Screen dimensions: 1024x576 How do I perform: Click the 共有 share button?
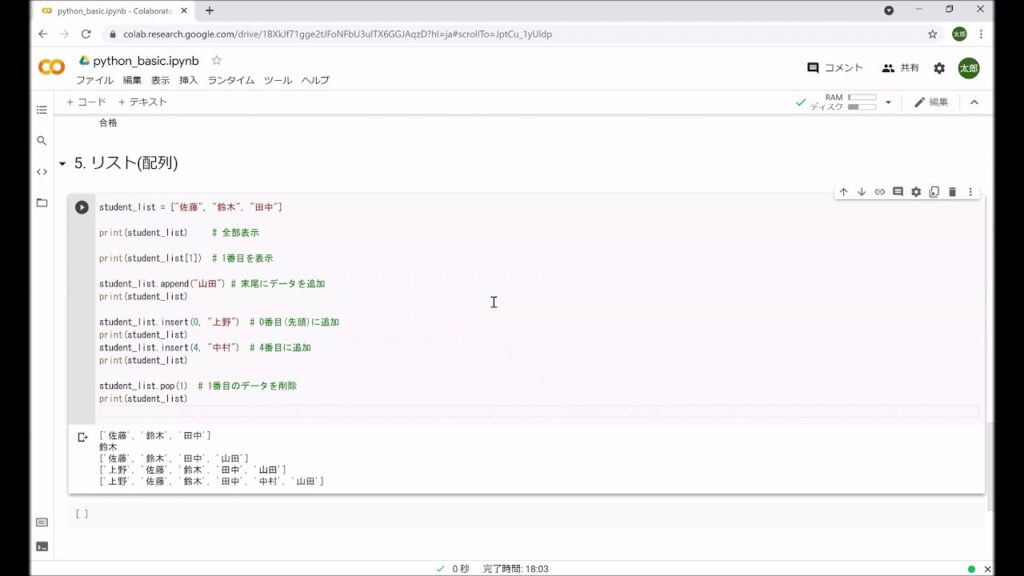(x=900, y=68)
